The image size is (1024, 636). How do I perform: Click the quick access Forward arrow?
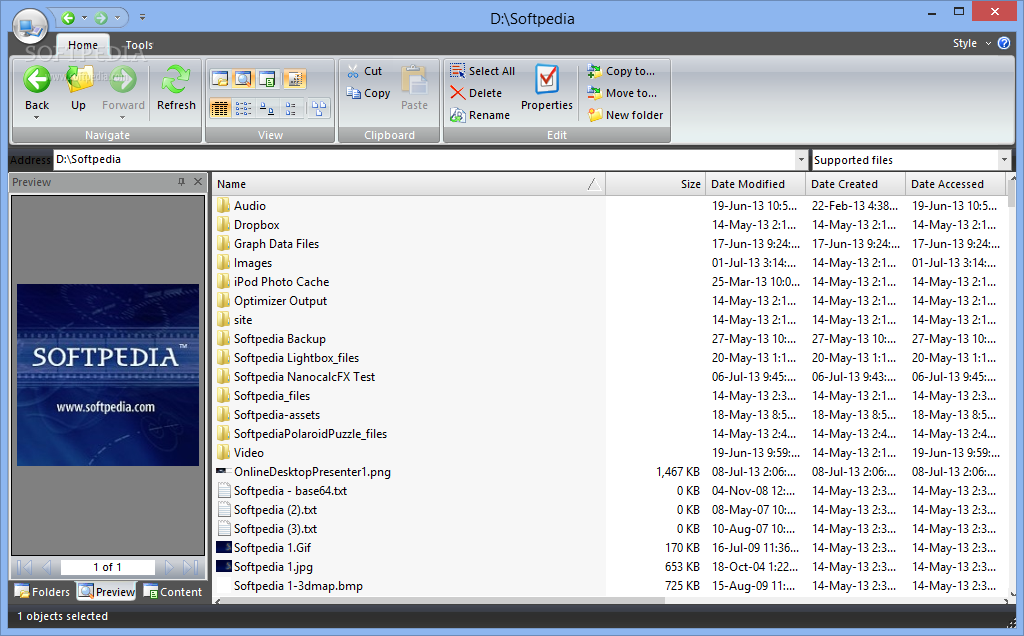point(101,18)
